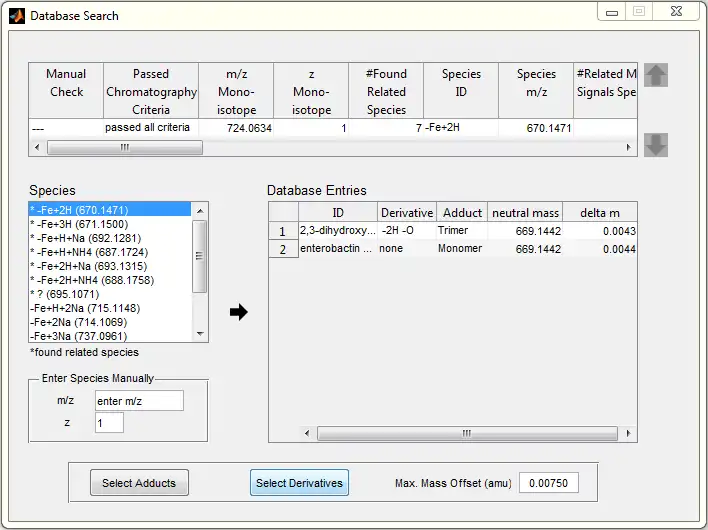Image resolution: width=708 pixels, height=530 pixels.
Task: Select row header 1 in Database Entries
Action: pyautogui.click(x=283, y=231)
